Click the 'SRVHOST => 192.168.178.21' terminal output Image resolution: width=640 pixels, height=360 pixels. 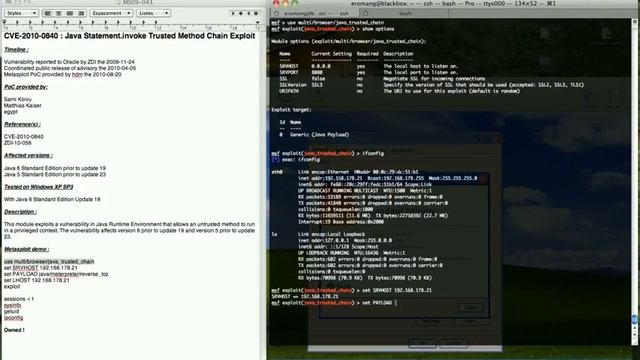coord(305,296)
